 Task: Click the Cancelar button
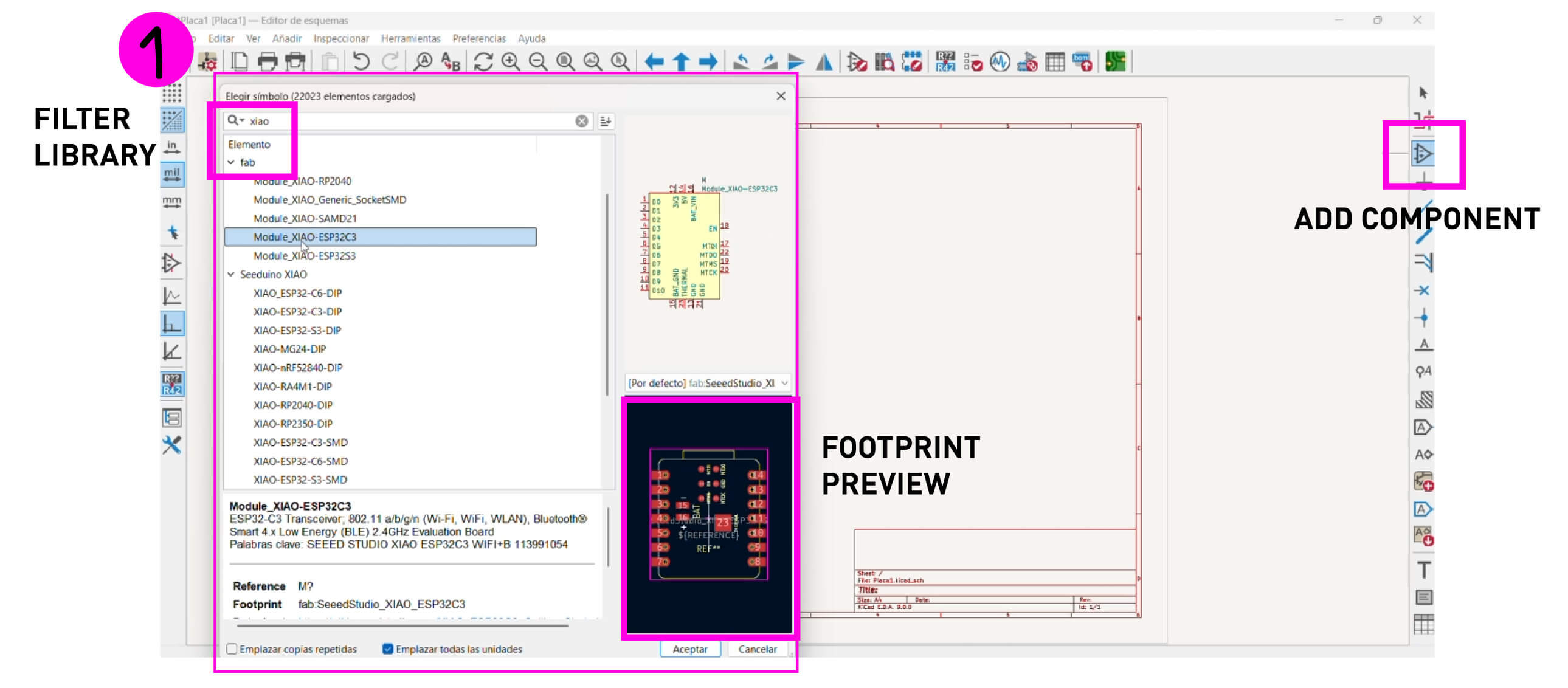757,649
